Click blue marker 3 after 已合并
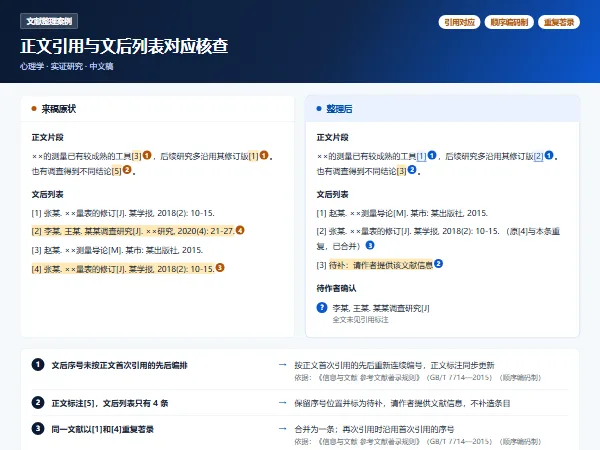 [370, 245]
